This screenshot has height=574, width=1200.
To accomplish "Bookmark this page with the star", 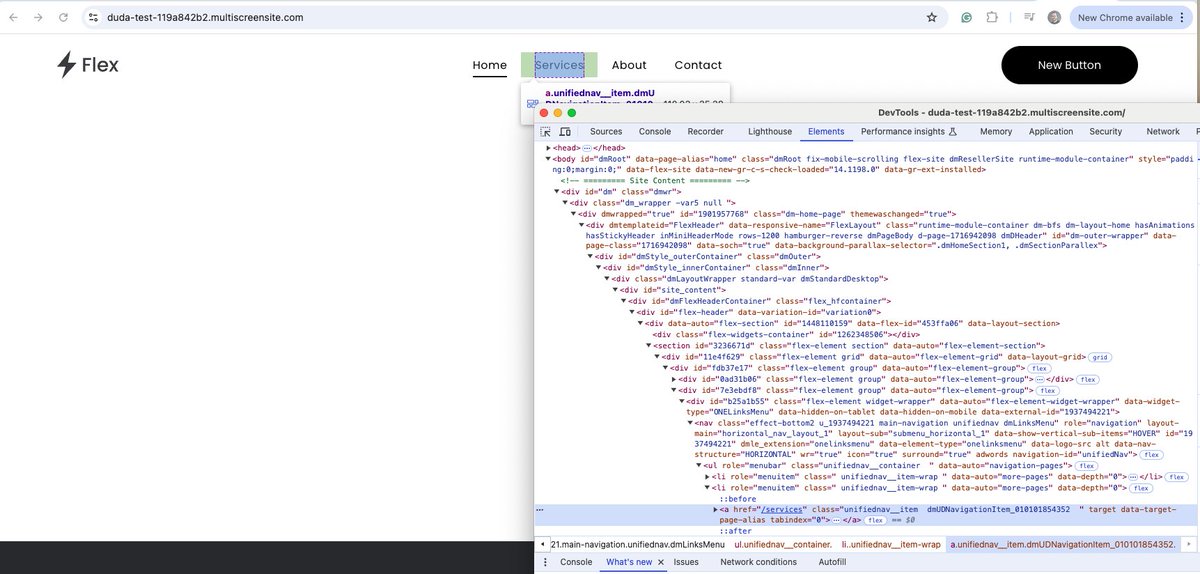I will [x=931, y=17].
